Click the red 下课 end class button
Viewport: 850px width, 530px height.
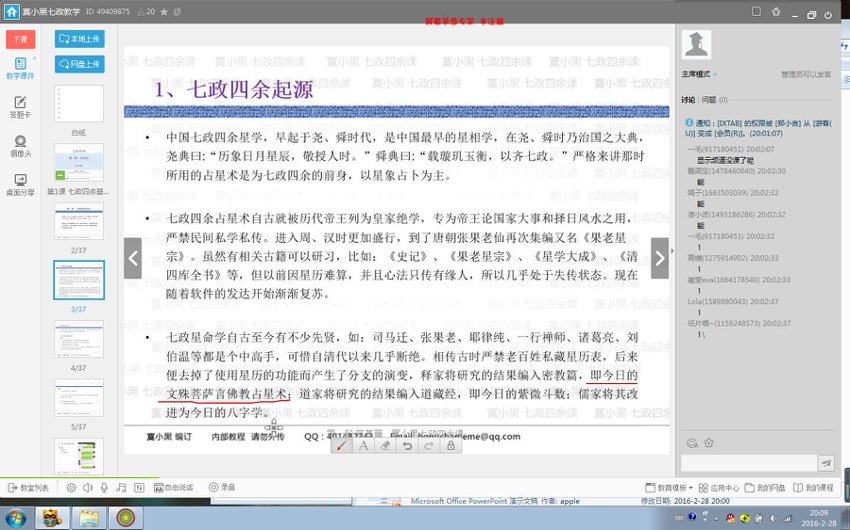[21, 39]
